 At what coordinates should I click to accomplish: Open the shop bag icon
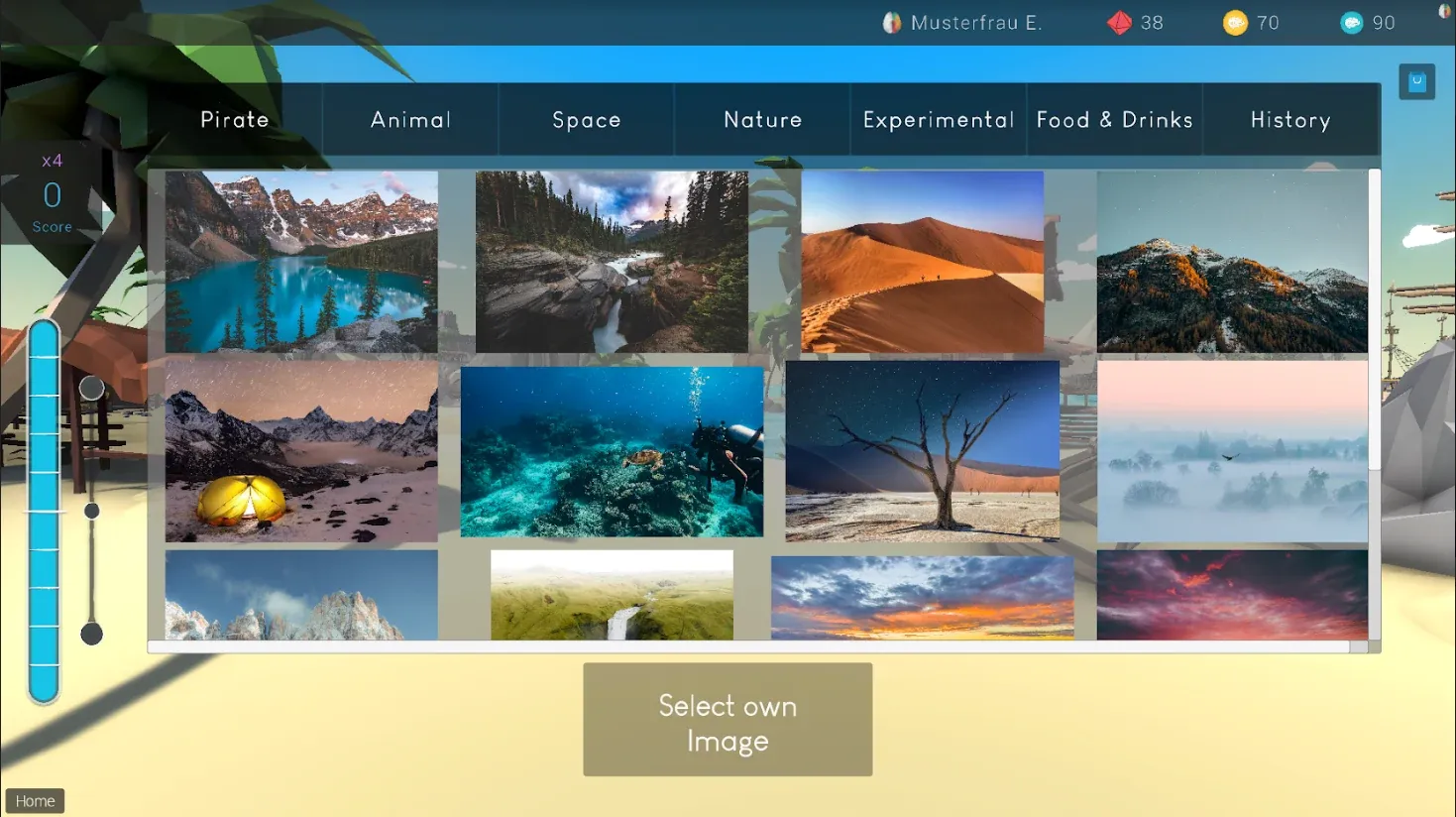1417,82
